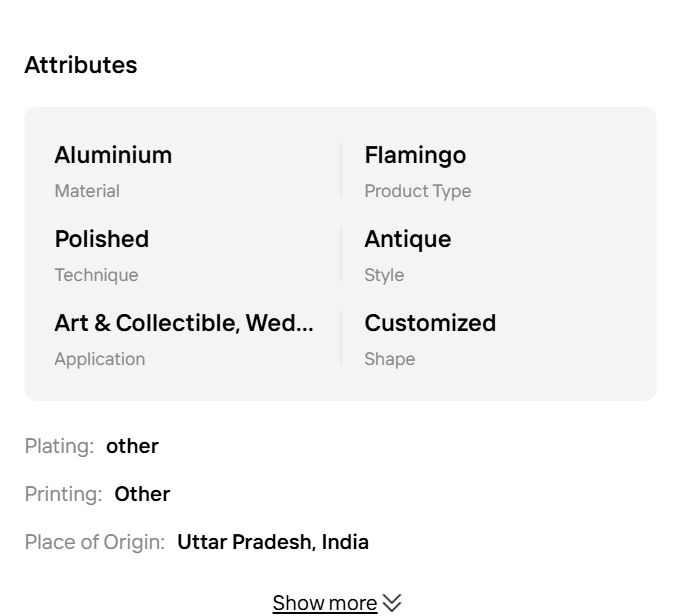Viewport: 675px width, 616px height.
Task: Click the Aluminium material value
Action: [x=113, y=155]
